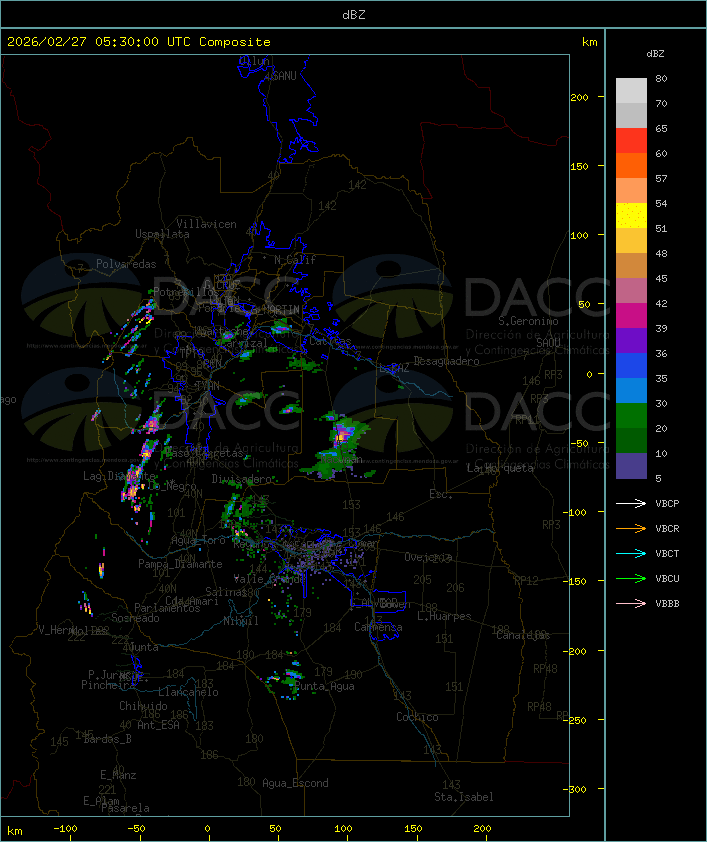Viewport: 707px width, 842px height.
Task: Click the 'Bardas_B' place label
Action: (x=107, y=739)
